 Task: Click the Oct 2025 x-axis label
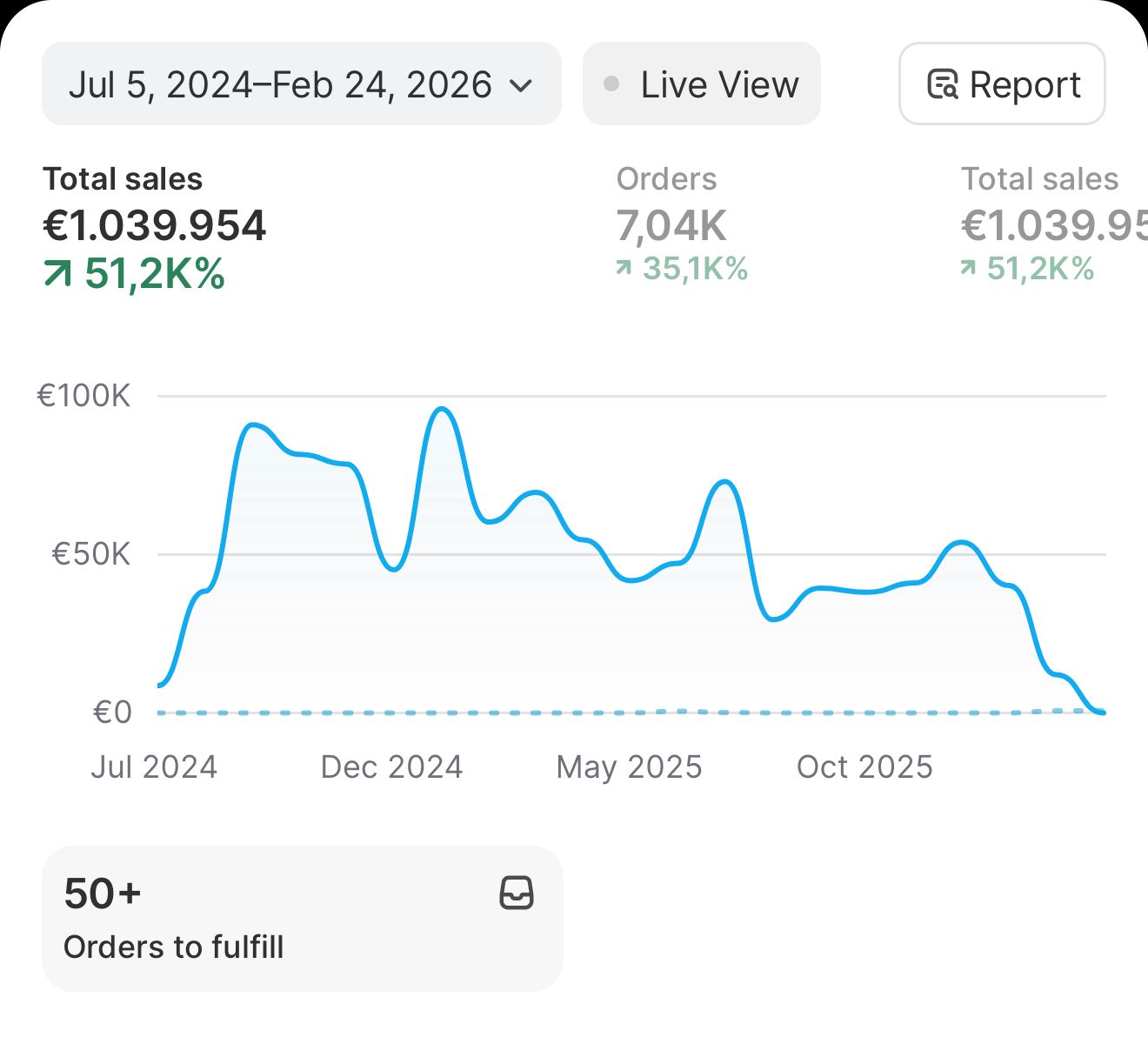864,767
